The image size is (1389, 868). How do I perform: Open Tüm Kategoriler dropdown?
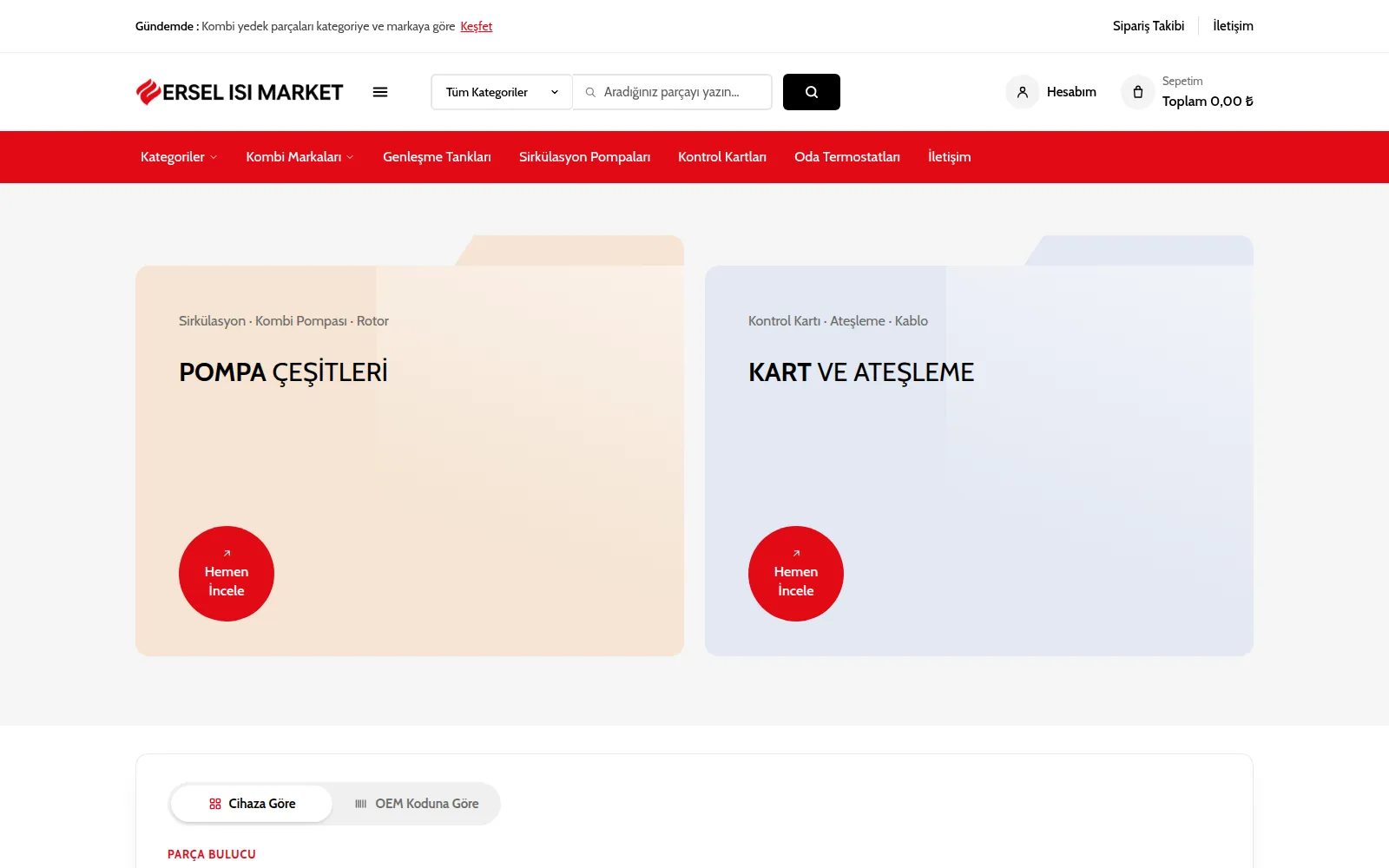pyautogui.click(x=502, y=92)
